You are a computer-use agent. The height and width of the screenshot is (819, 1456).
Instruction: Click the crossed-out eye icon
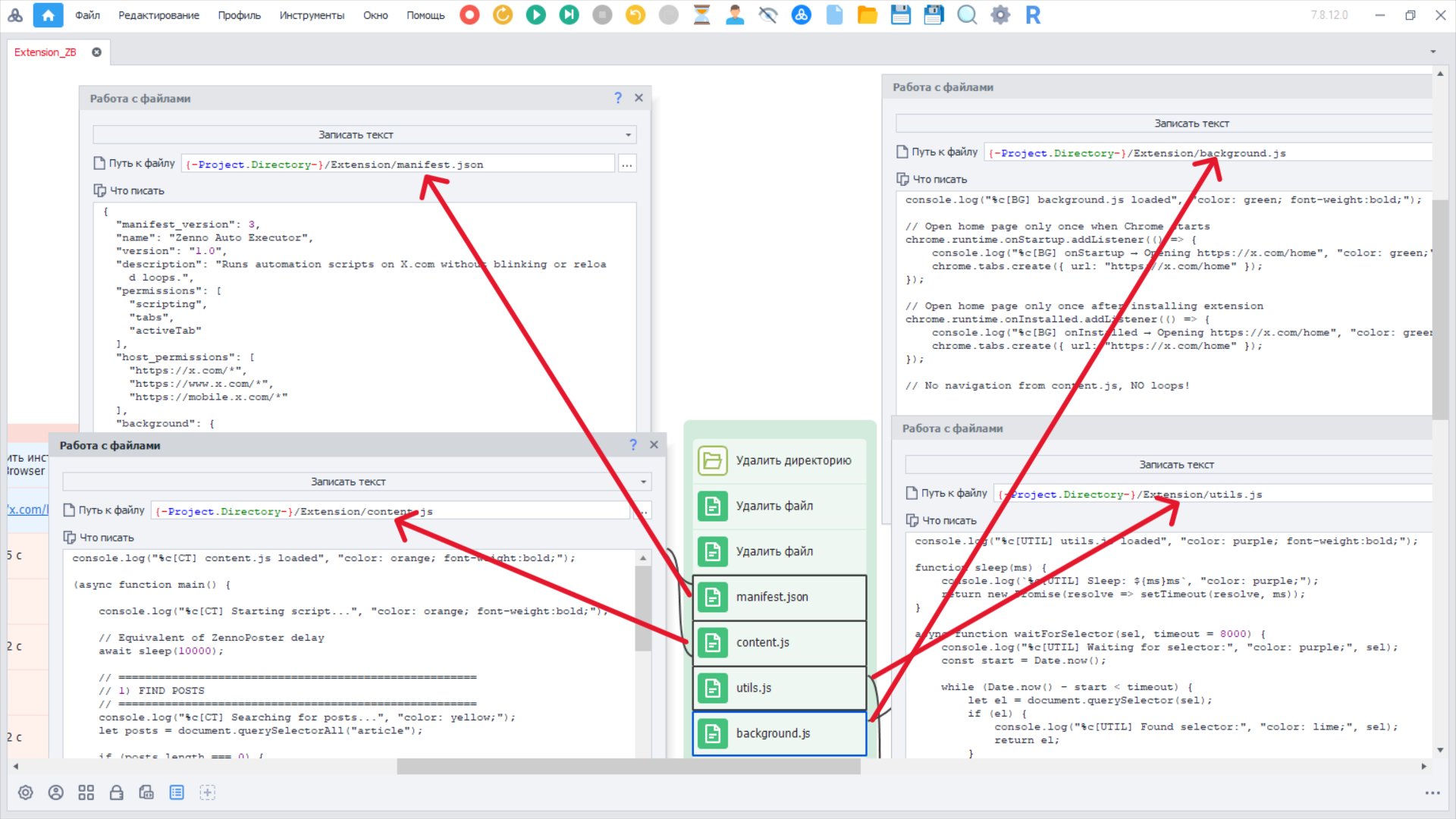[767, 15]
